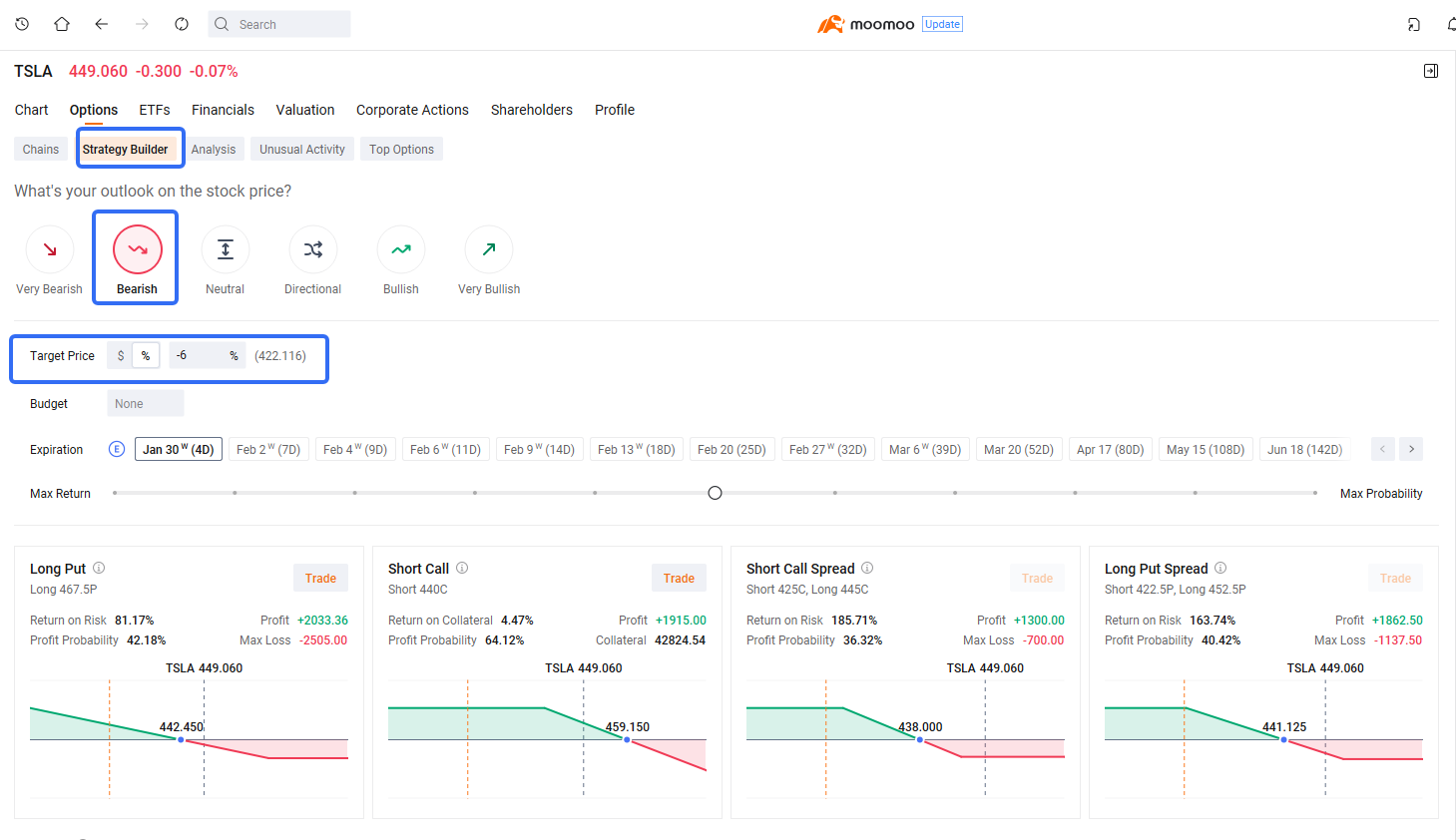Select the Neutral outlook icon

tap(226, 249)
